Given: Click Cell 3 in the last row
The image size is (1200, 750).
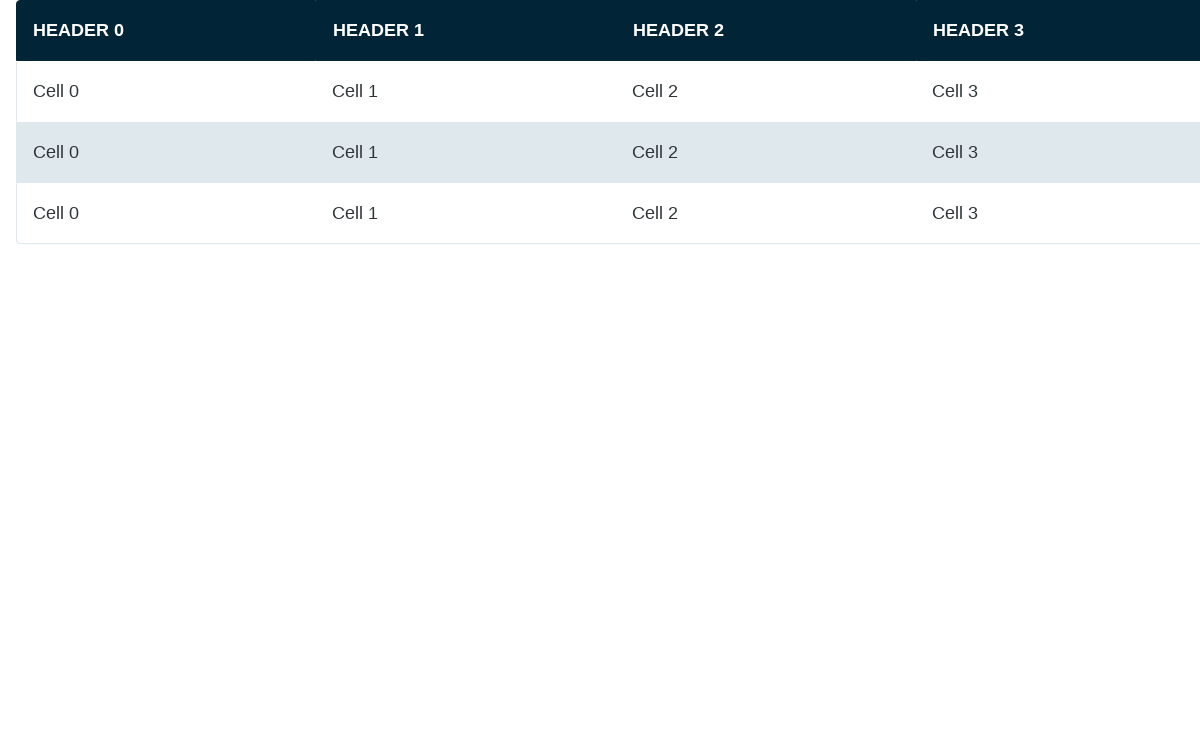Looking at the screenshot, I should (x=955, y=213).
